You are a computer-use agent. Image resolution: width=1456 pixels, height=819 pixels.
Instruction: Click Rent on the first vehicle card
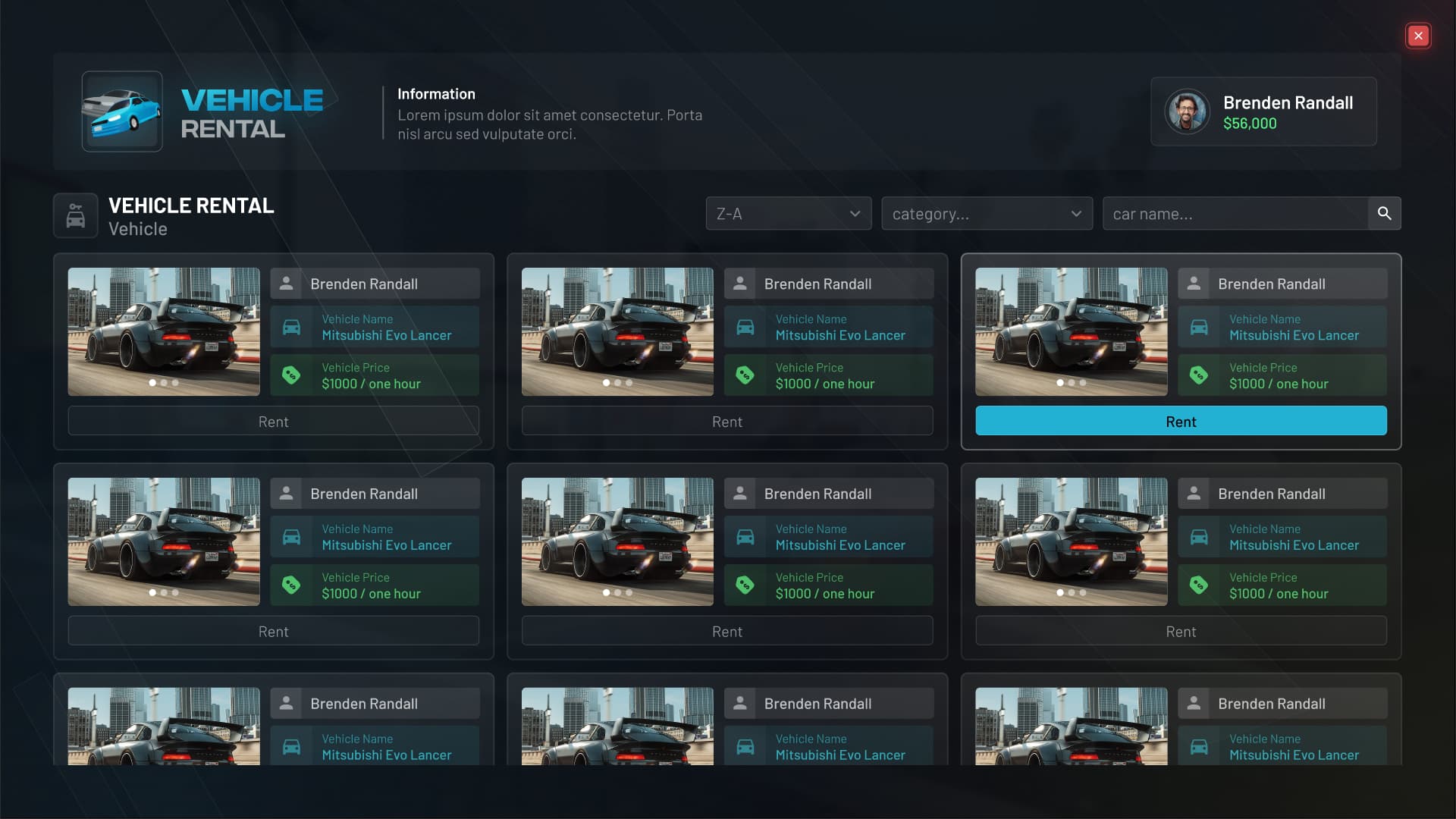point(273,422)
